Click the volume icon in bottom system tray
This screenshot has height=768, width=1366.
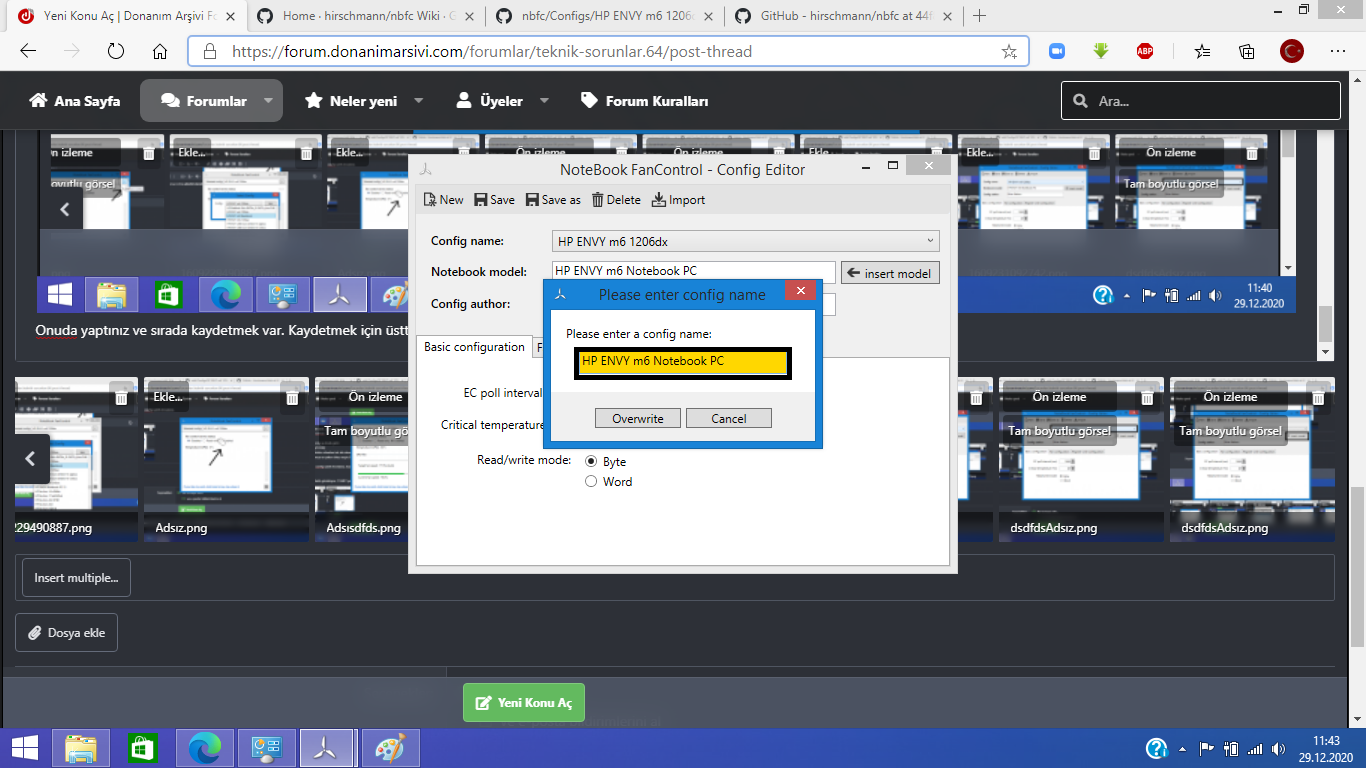point(1277,748)
